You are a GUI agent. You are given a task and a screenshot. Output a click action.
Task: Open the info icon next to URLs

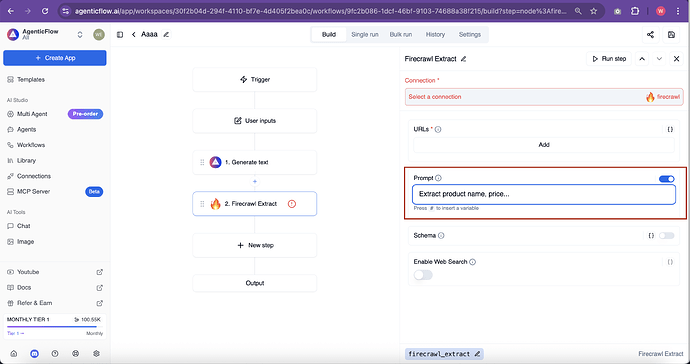coord(438,129)
